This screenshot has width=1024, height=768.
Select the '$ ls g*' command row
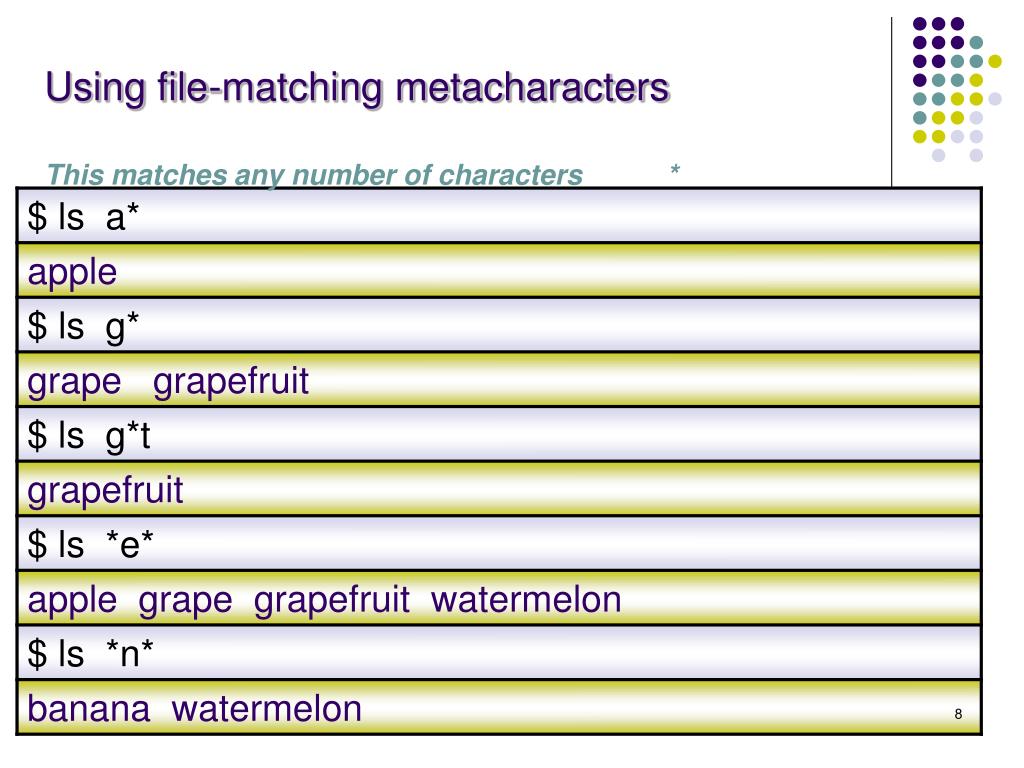(499, 325)
